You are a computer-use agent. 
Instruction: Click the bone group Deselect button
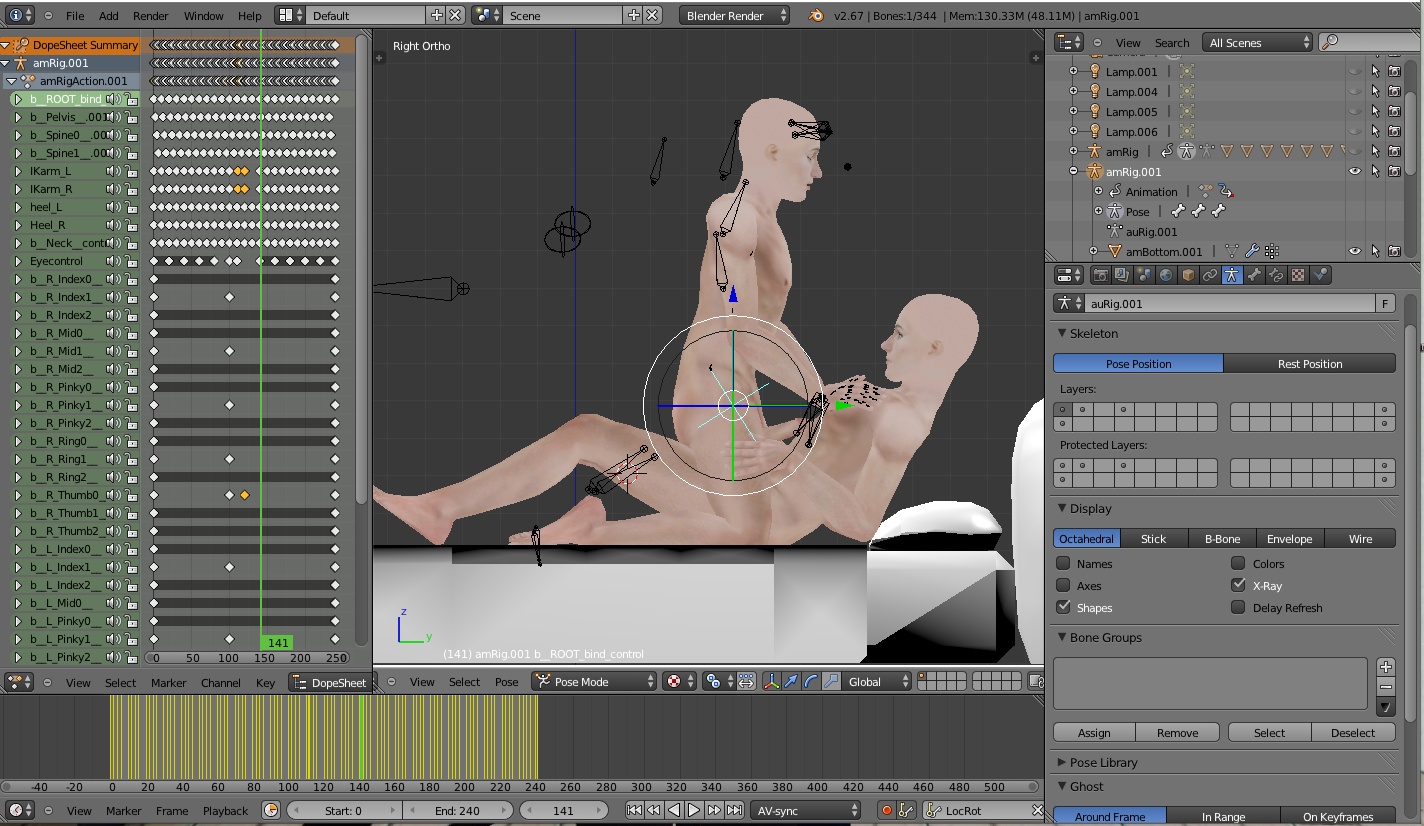click(x=1353, y=732)
